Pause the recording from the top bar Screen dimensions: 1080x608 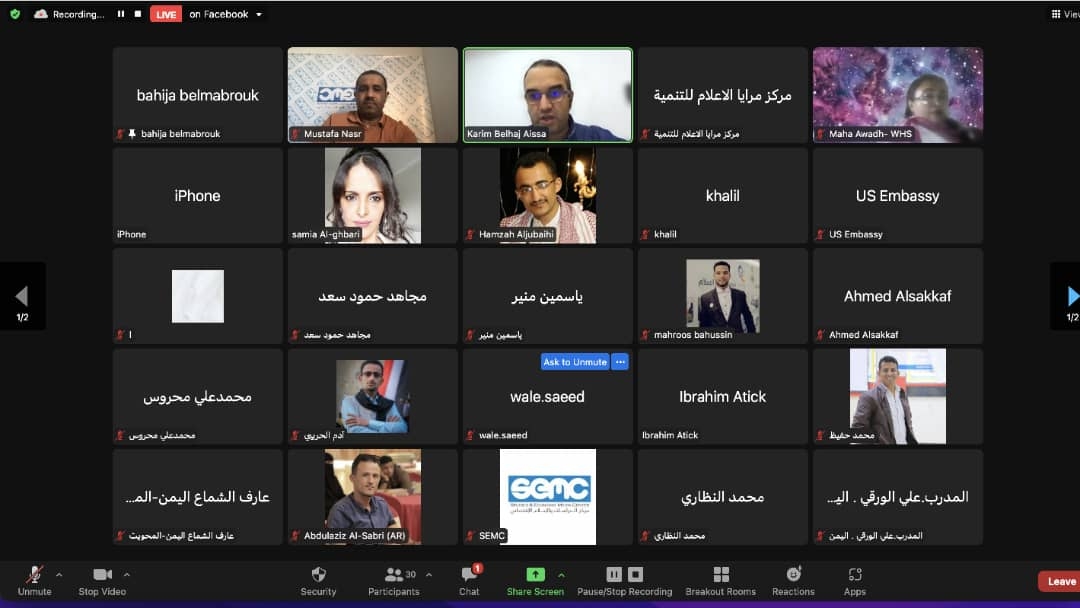[x=120, y=14]
